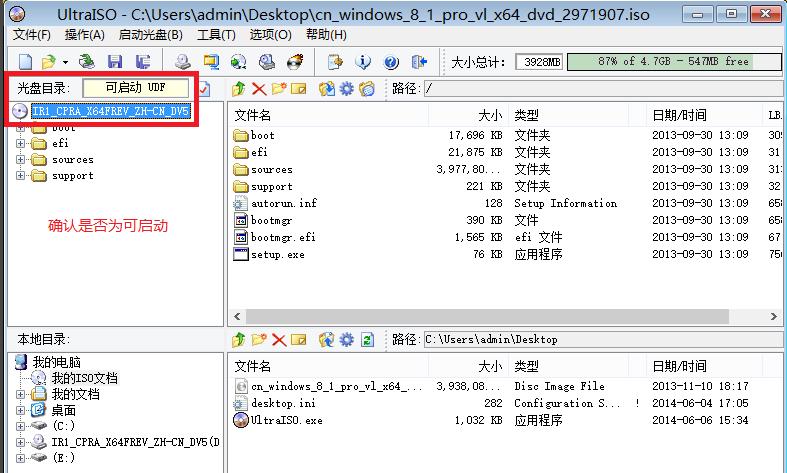Image resolution: width=787 pixels, height=473 pixels.
Task: Click red X delete in local pane
Action: pos(279,340)
